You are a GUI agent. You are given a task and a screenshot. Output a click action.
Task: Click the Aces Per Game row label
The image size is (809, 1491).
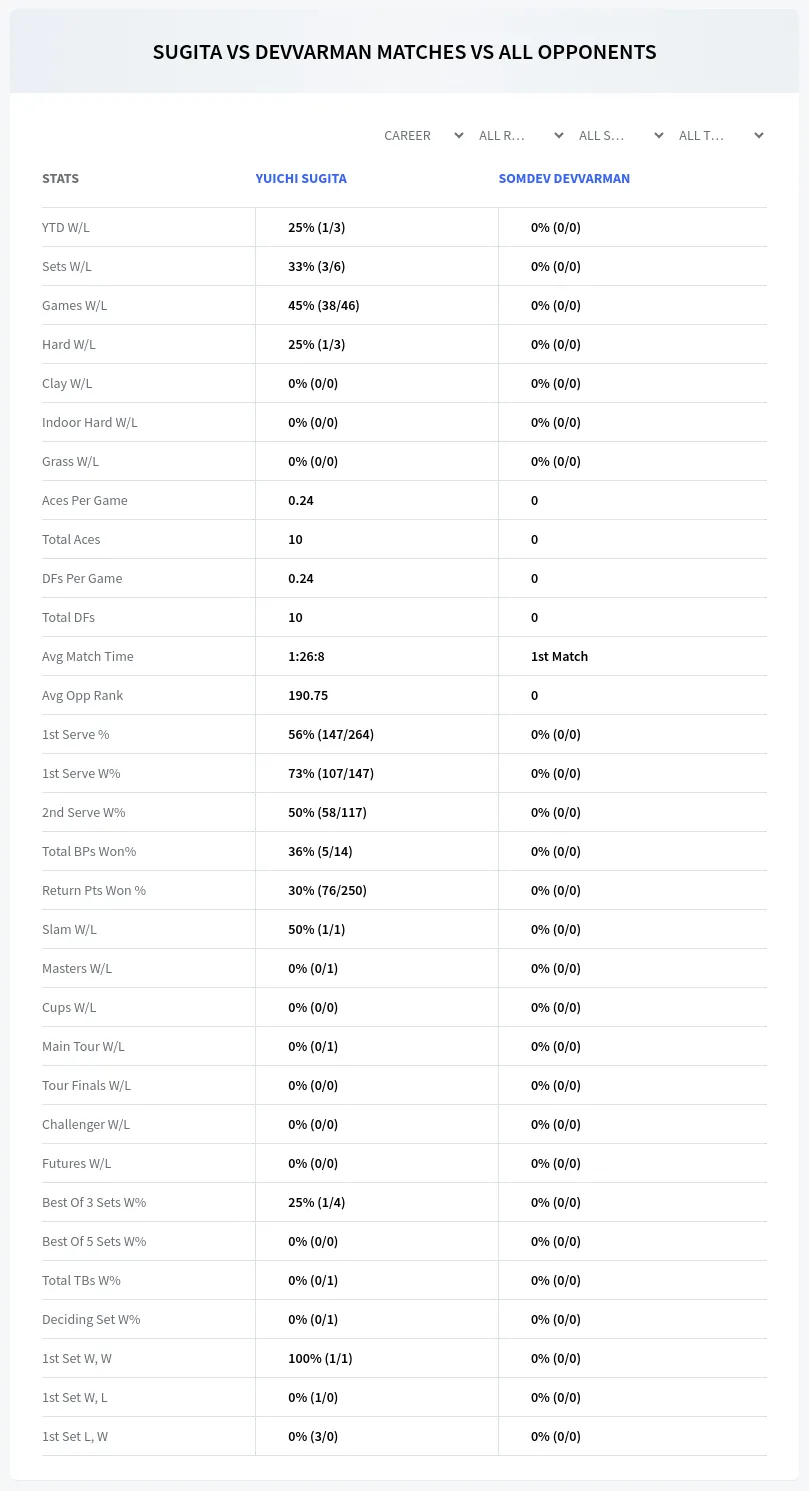click(x=85, y=500)
